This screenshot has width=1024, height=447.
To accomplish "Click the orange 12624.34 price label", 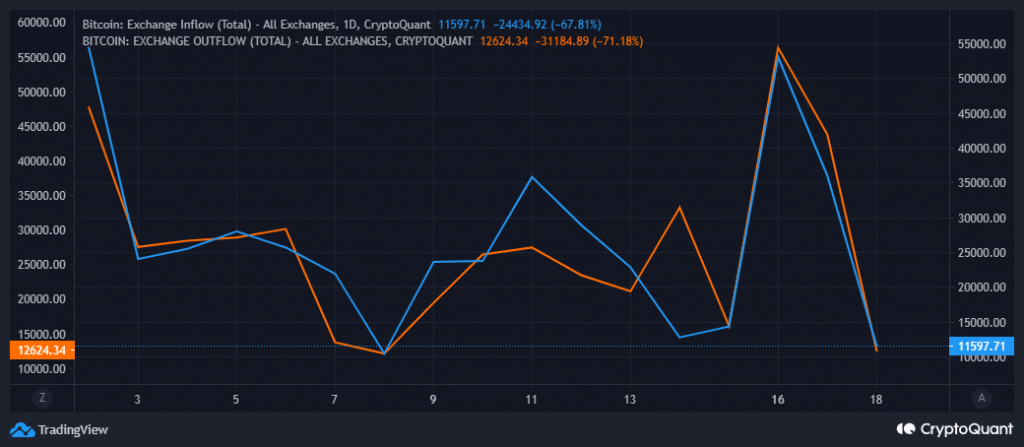I will click(x=37, y=350).
